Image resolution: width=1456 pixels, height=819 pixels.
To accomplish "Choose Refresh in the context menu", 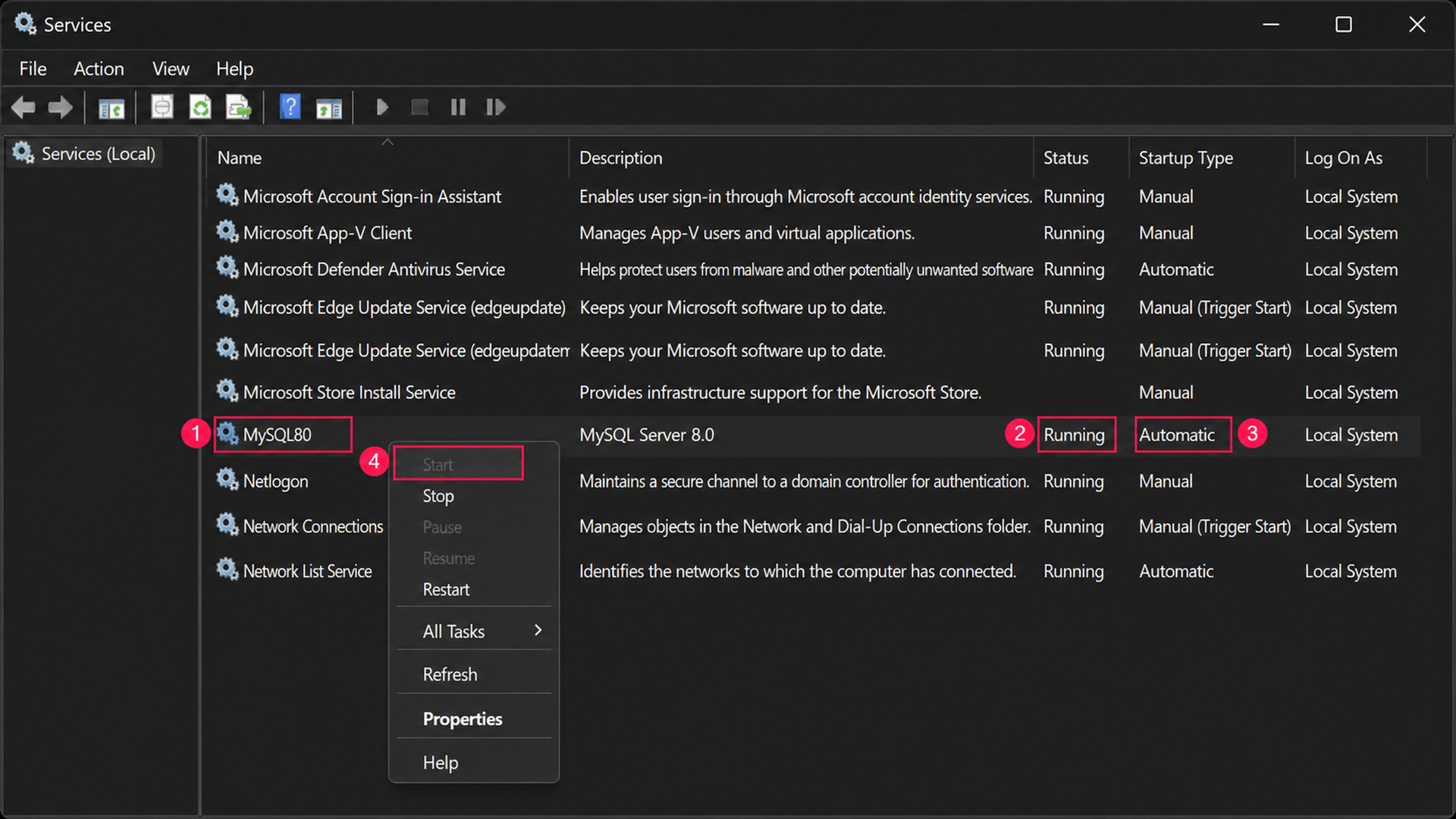I will [x=473, y=674].
